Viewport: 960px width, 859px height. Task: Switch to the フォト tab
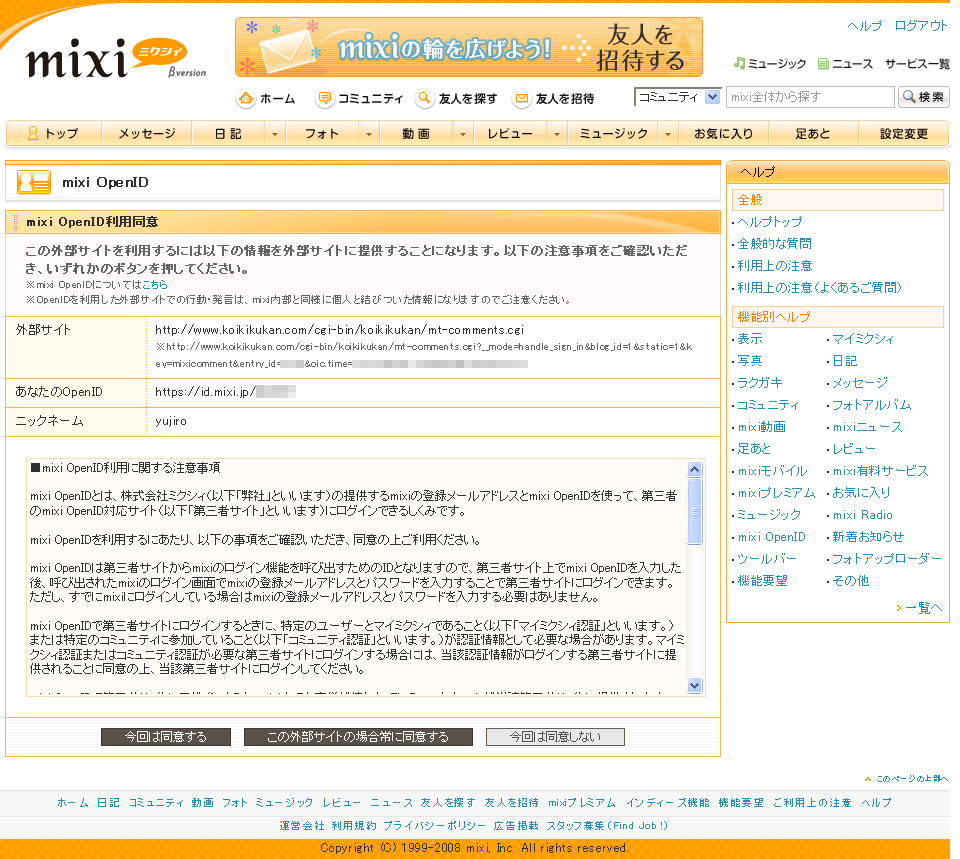tap(322, 133)
